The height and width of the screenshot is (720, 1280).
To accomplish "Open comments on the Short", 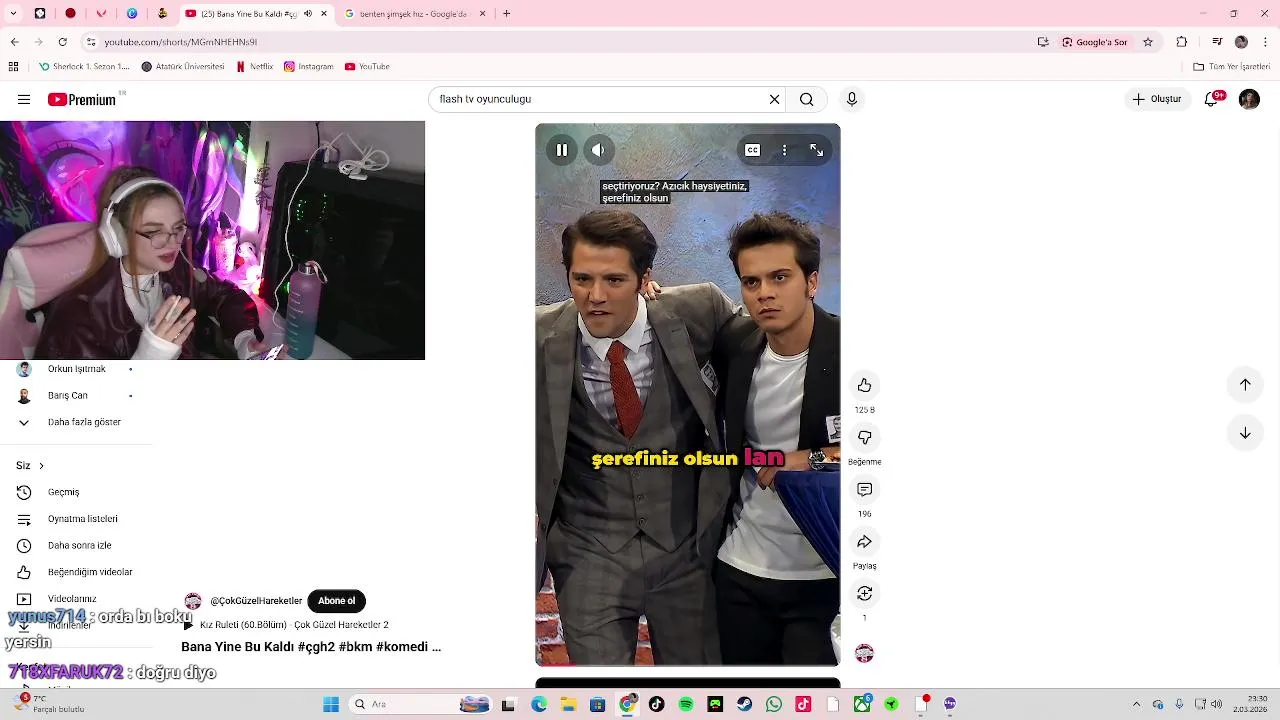I will point(864,490).
